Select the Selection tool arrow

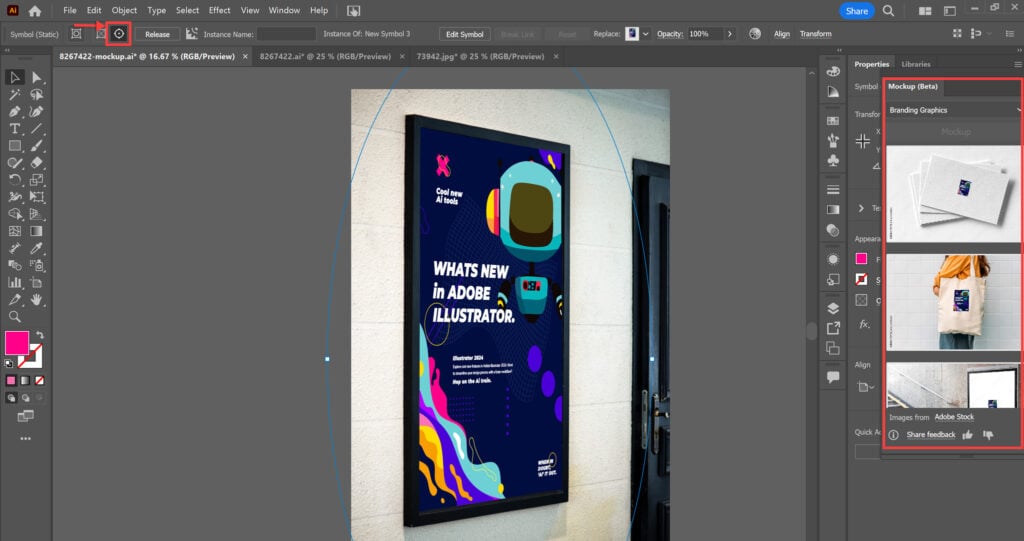coord(14,77)
